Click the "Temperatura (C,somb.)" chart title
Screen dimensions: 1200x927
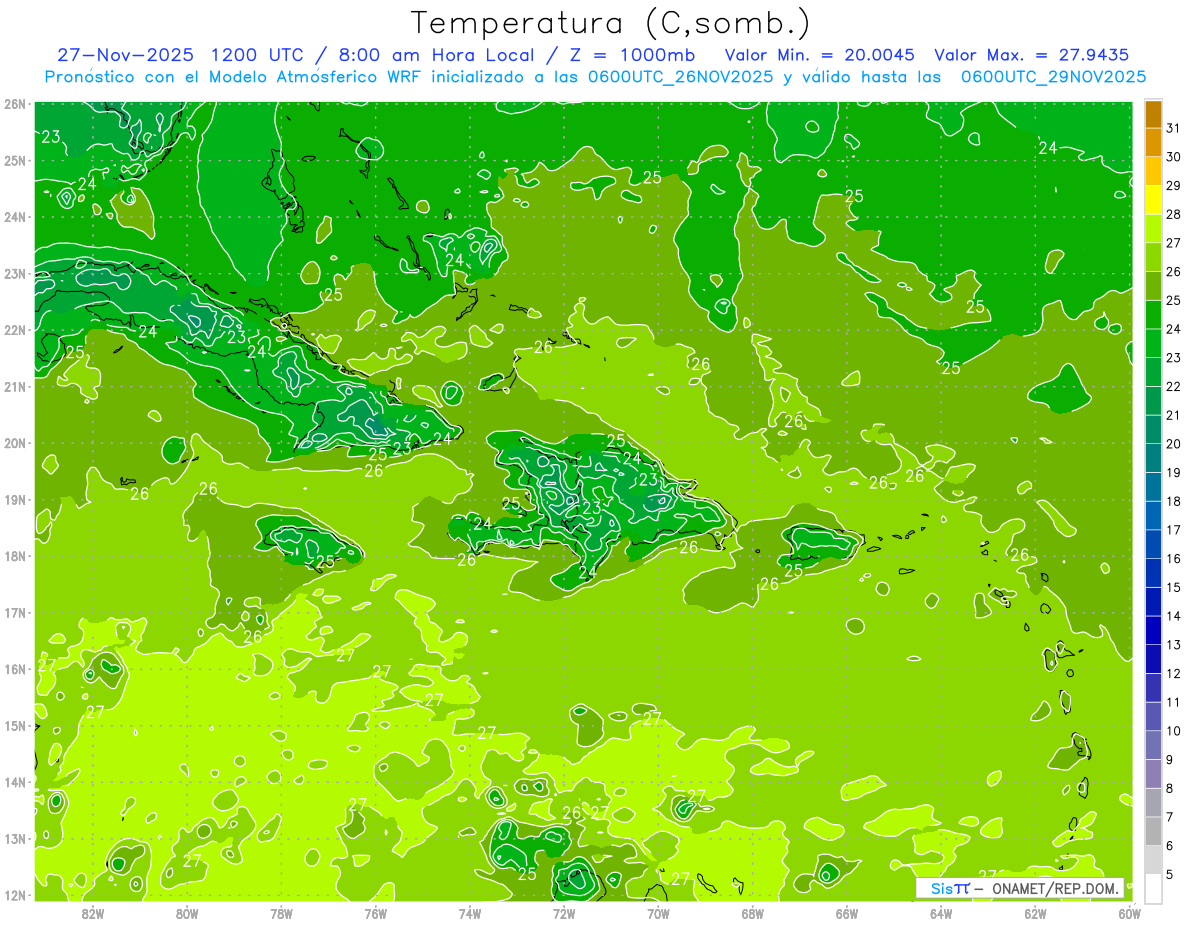pyautogui.click(x=611, y=23)
